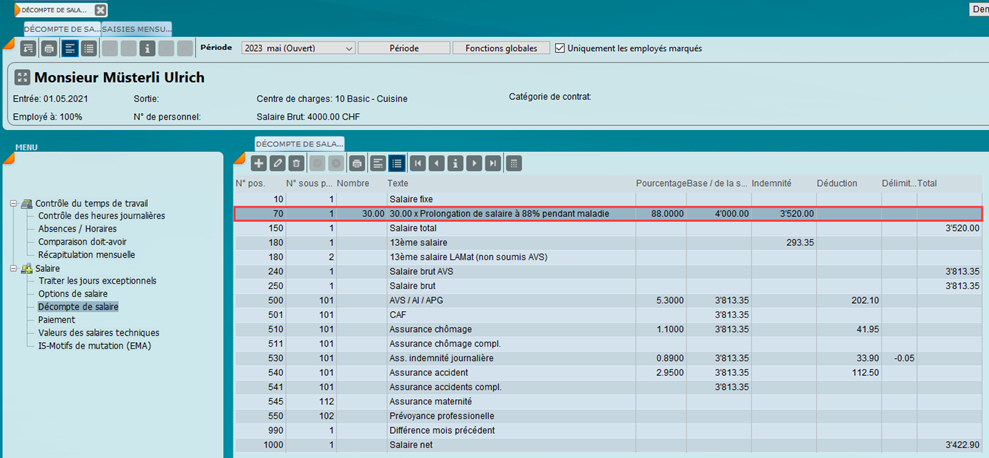Jump to first record with skip-back arrow
The height and width of the screenshot is (458, 989).
tap(418, 163)
